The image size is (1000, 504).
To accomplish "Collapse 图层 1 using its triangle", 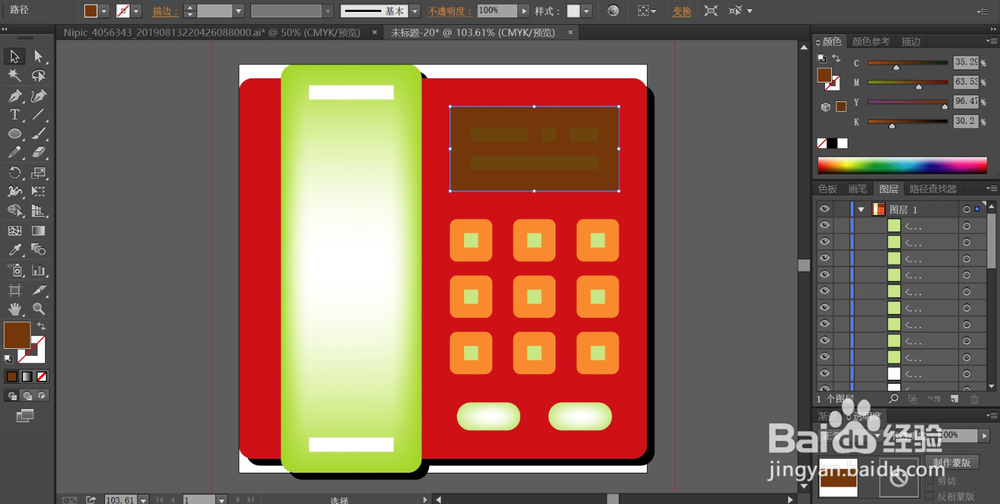I will click(862, 209).
